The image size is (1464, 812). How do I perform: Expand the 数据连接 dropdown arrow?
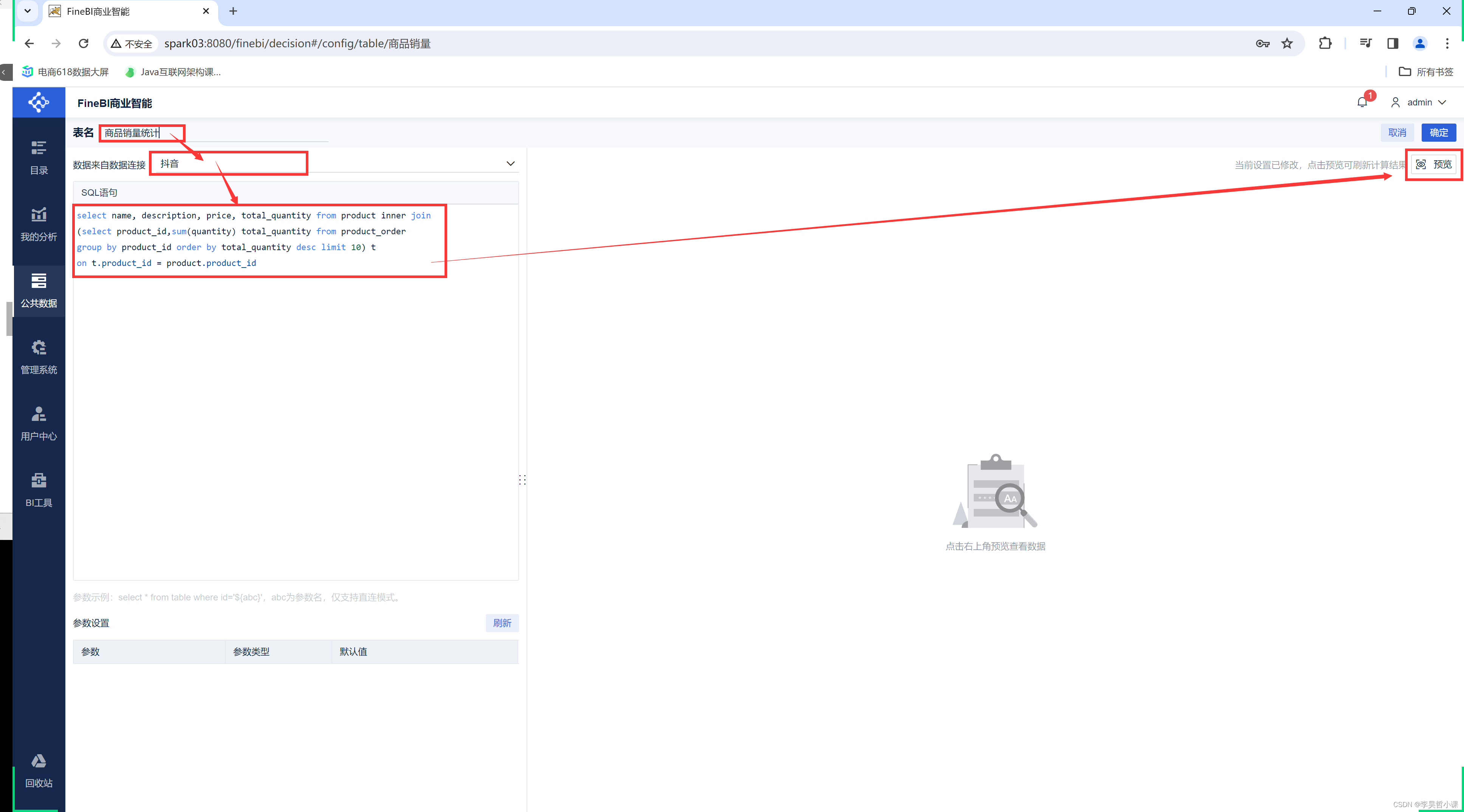coord(510,164)
